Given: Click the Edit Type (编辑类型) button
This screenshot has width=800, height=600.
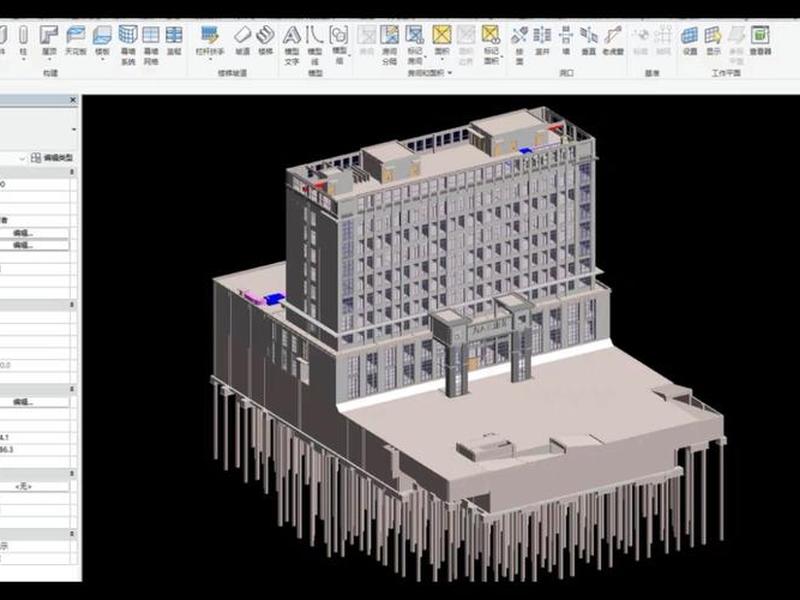Looking at the screenshot, I should [x=52, y=158].
